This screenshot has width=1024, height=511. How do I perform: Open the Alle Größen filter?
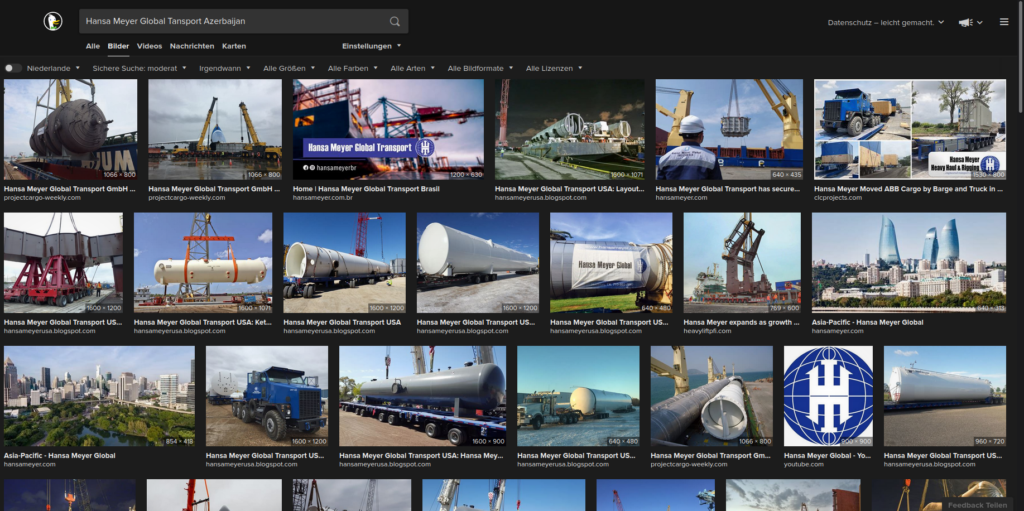pyautogui.click(x=289, y=68)
